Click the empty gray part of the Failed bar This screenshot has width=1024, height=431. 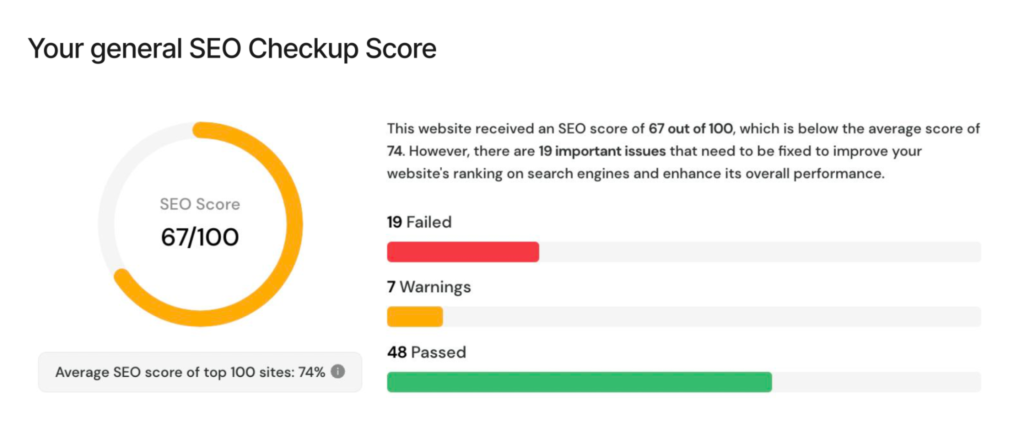click(760, 252)
